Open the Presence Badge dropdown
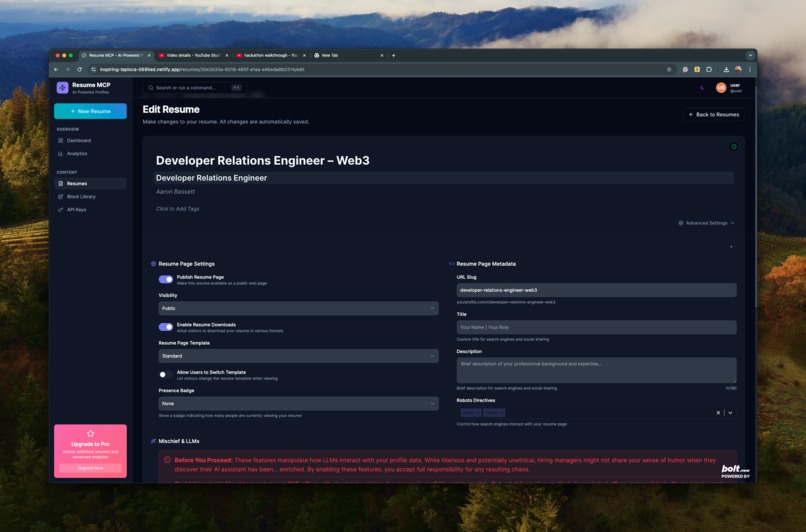This screenshot has width=806, height=532. 298,403
